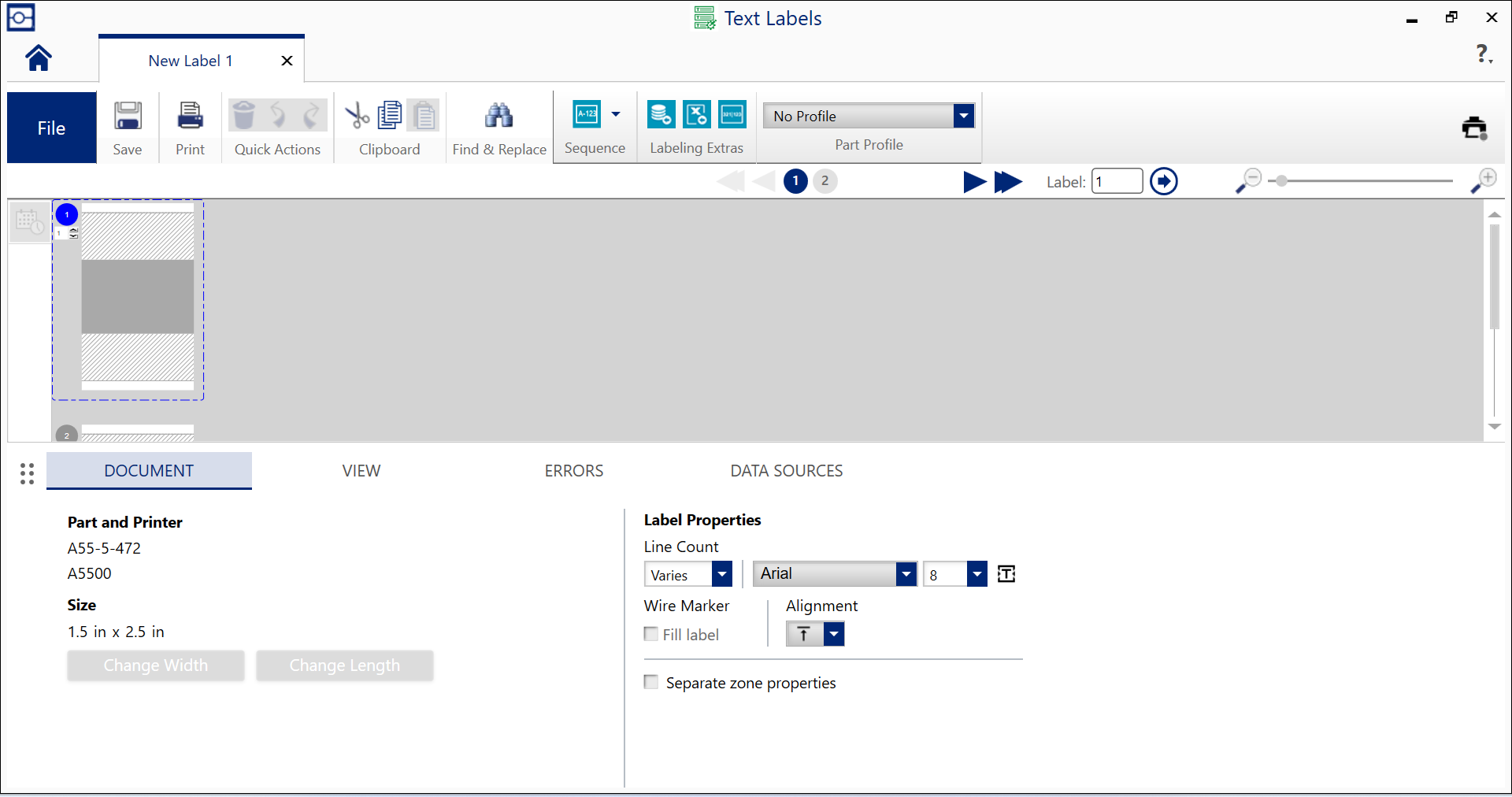Image resolution: width=1512 pixels, height=797 pixels.
Task: Click the autosize text icon beside font size
Action: coord(1006,574)
